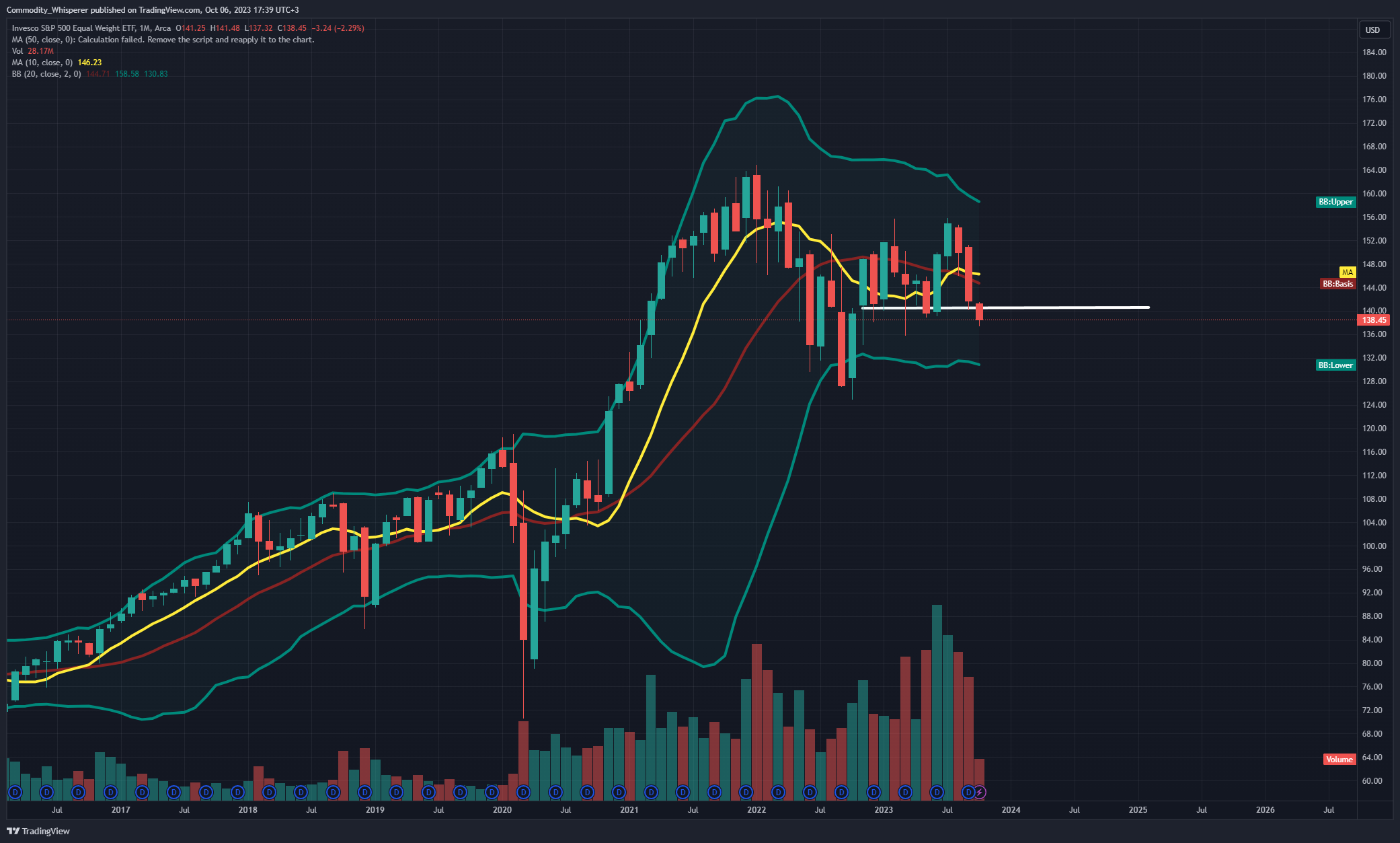1400x843 pixels.
Task: Click the failed MA (50, close, 0) indicator message
Action: 163,40
